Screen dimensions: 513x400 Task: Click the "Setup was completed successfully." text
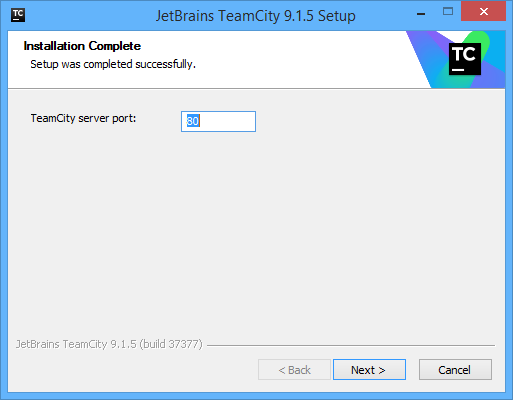(x=113, y=64)
